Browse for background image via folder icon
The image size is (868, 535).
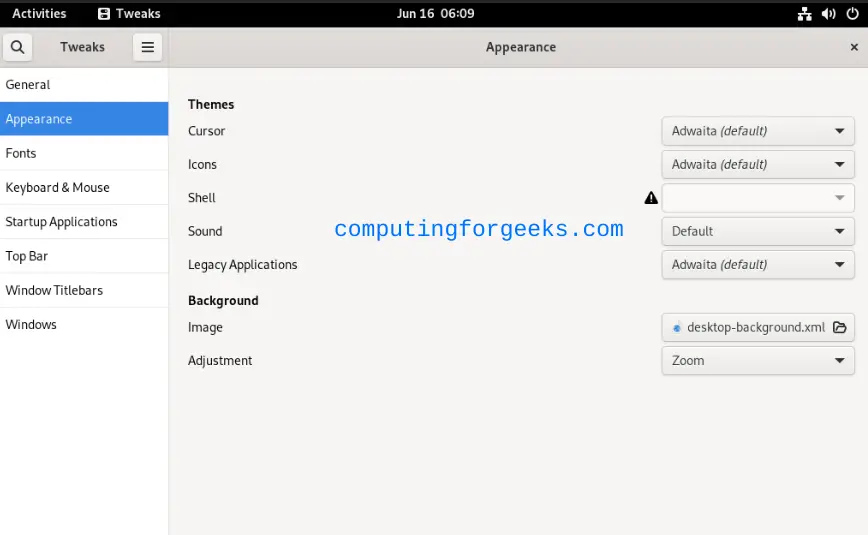[x=839, y=327]
